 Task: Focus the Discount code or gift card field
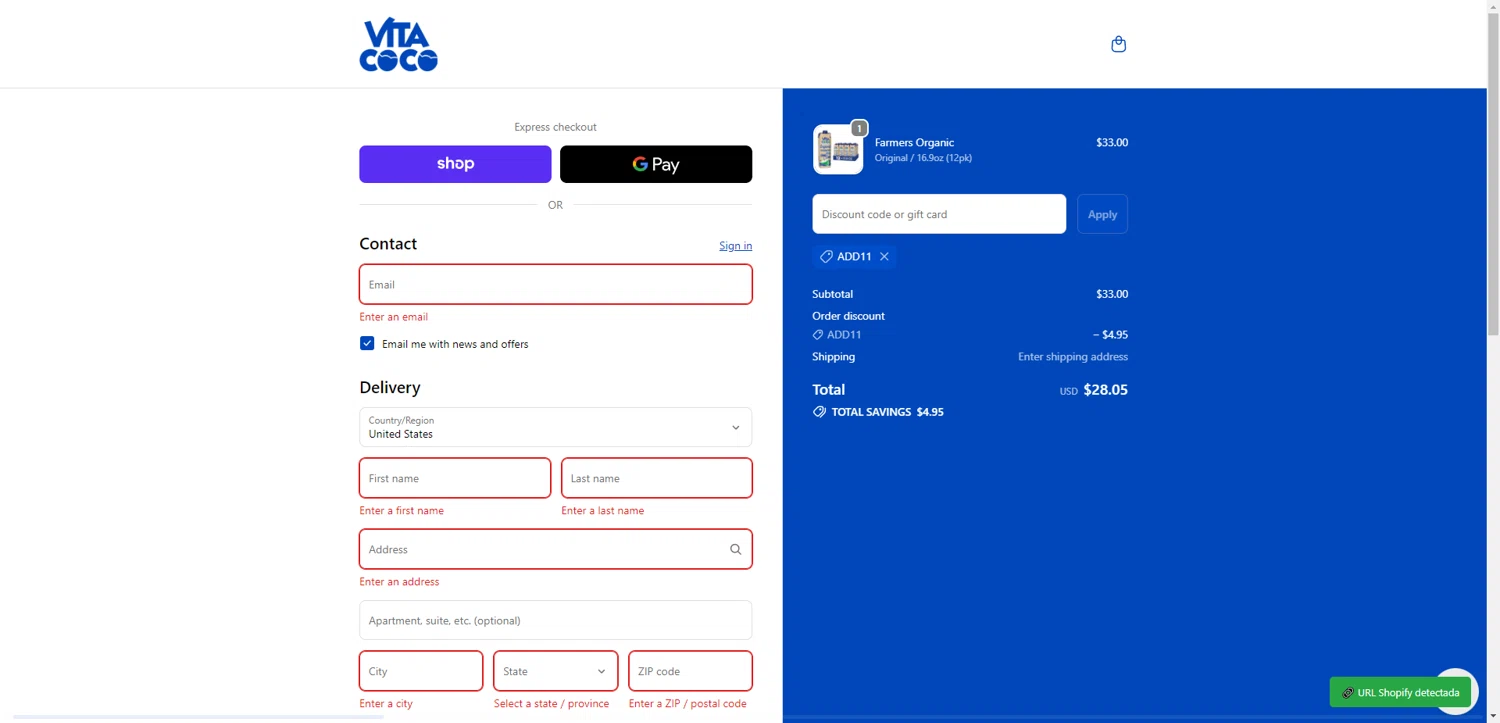click(939, 214)
